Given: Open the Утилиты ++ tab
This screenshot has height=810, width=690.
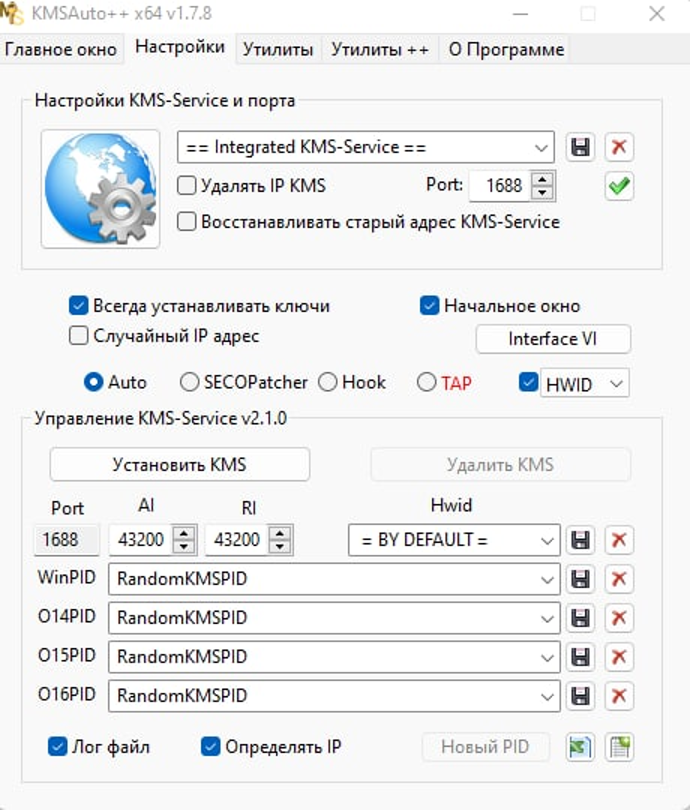Looking at the screenshot, I should pos(380,50).
